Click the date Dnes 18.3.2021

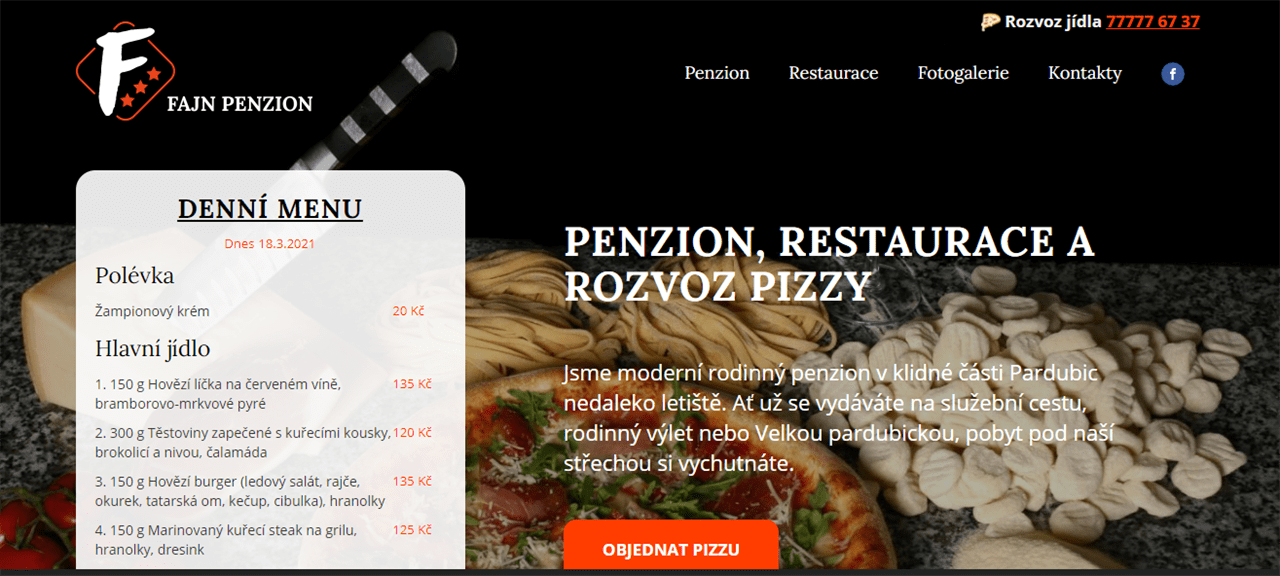[270, 243]
